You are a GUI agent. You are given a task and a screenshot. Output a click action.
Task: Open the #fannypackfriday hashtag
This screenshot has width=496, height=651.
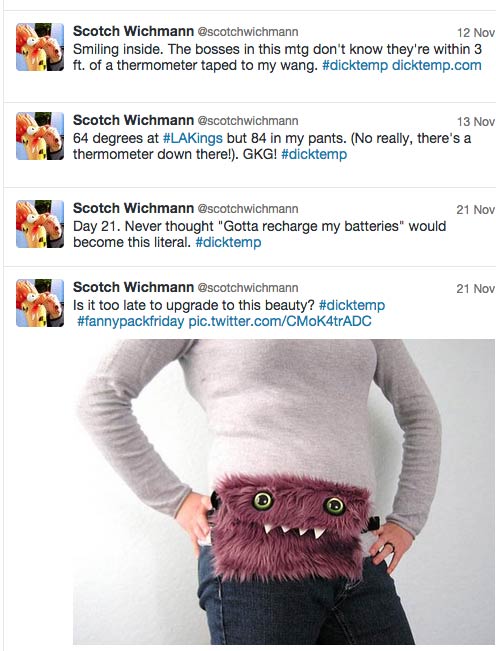(x=130, y=321)
